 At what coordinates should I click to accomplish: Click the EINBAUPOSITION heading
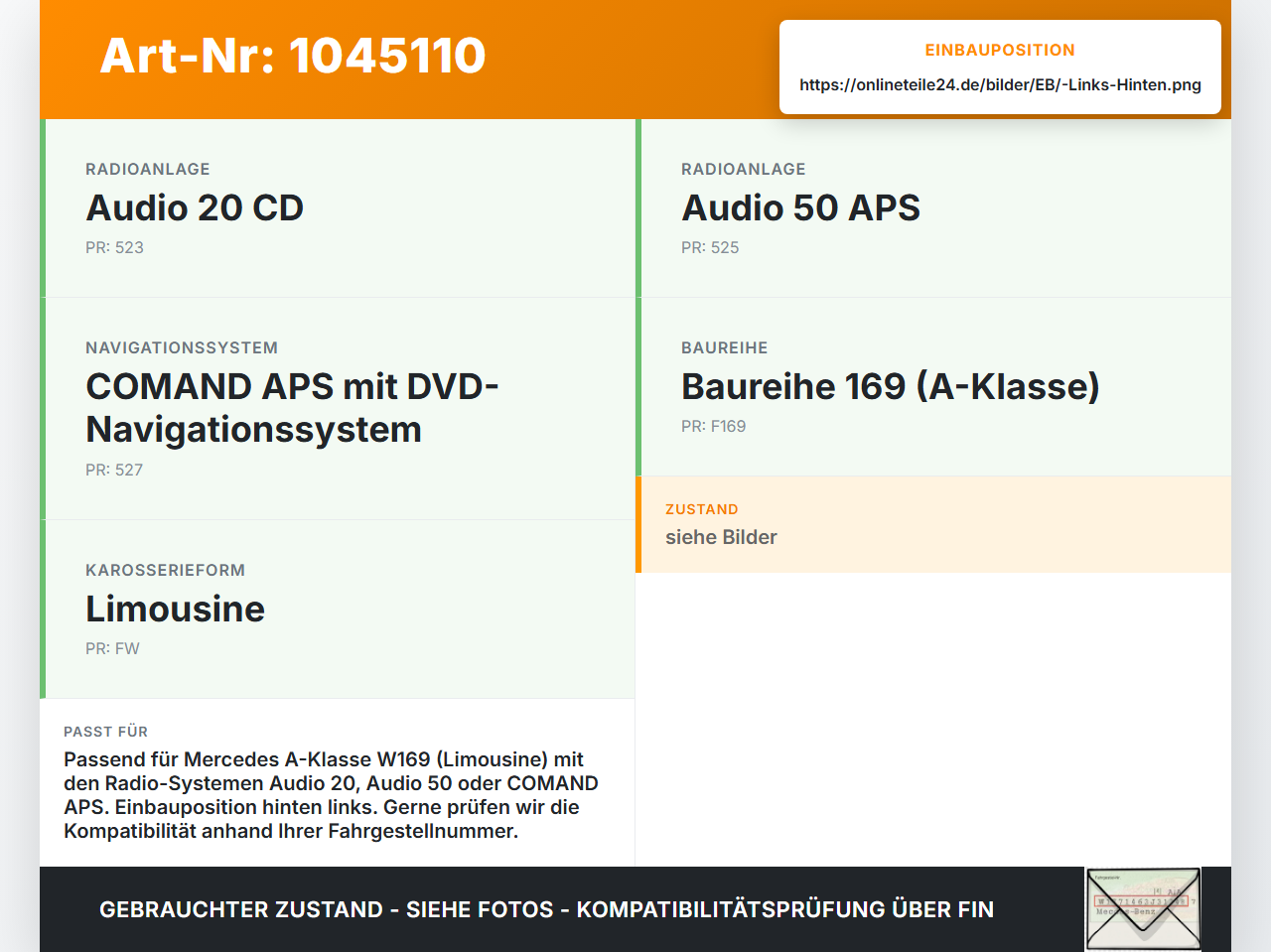pos(1000,50)
